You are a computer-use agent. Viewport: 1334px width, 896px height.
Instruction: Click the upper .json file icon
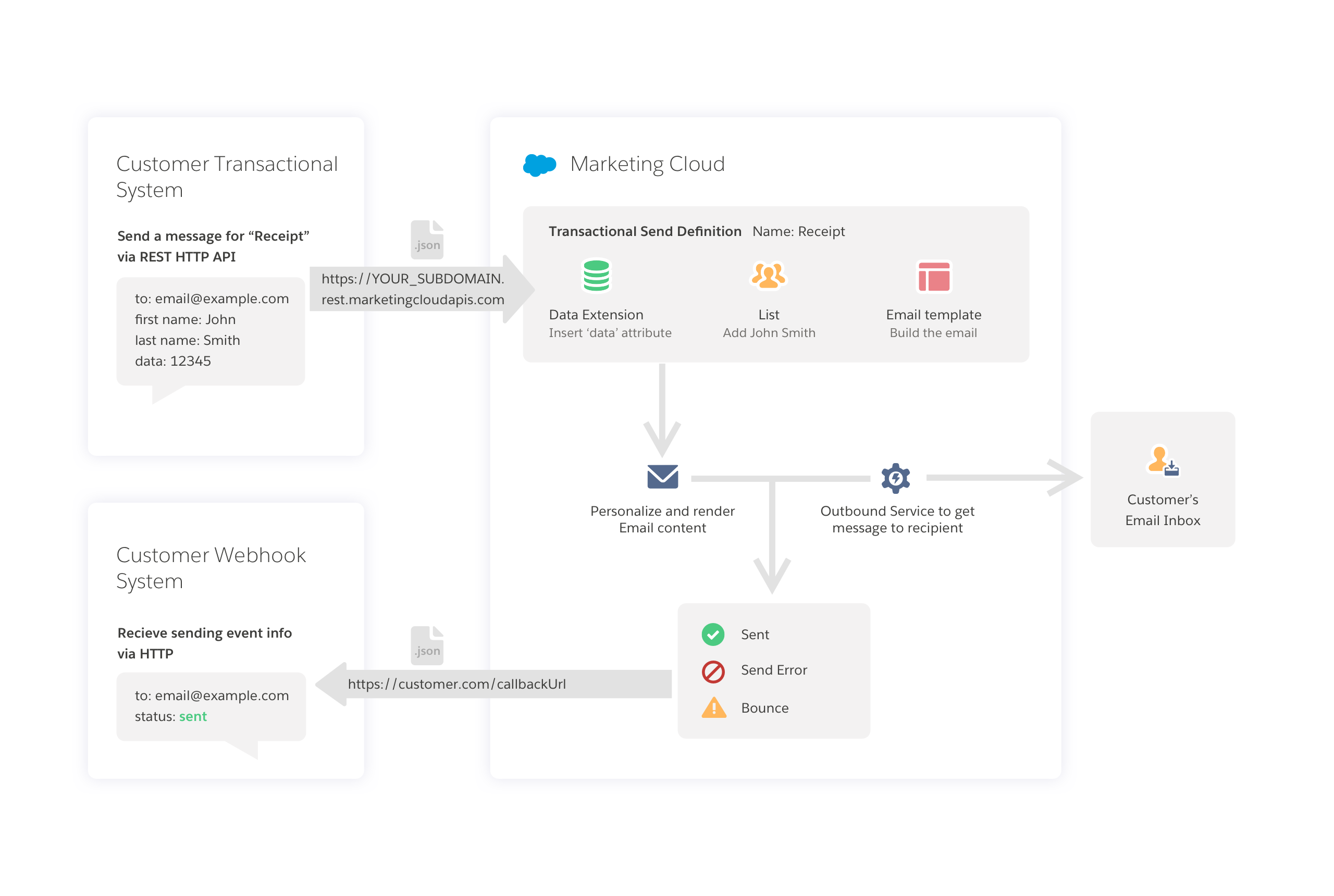[427, 240]
